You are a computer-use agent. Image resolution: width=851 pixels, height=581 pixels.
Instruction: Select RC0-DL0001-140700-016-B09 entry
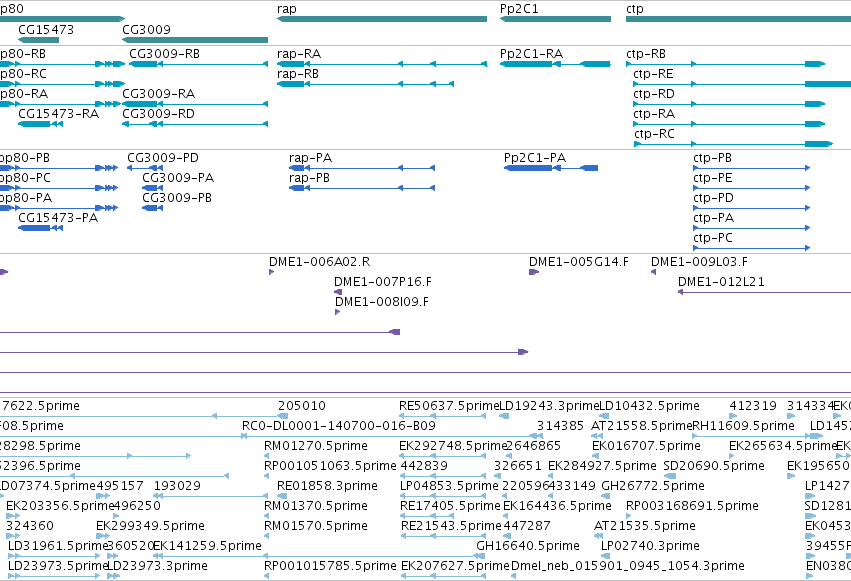click(x=339, y=426)
